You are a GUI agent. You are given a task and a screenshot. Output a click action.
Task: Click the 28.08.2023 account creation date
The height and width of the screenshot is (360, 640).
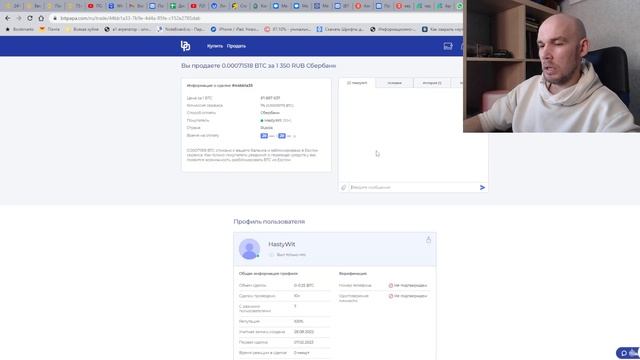click(x=304, y=332)
